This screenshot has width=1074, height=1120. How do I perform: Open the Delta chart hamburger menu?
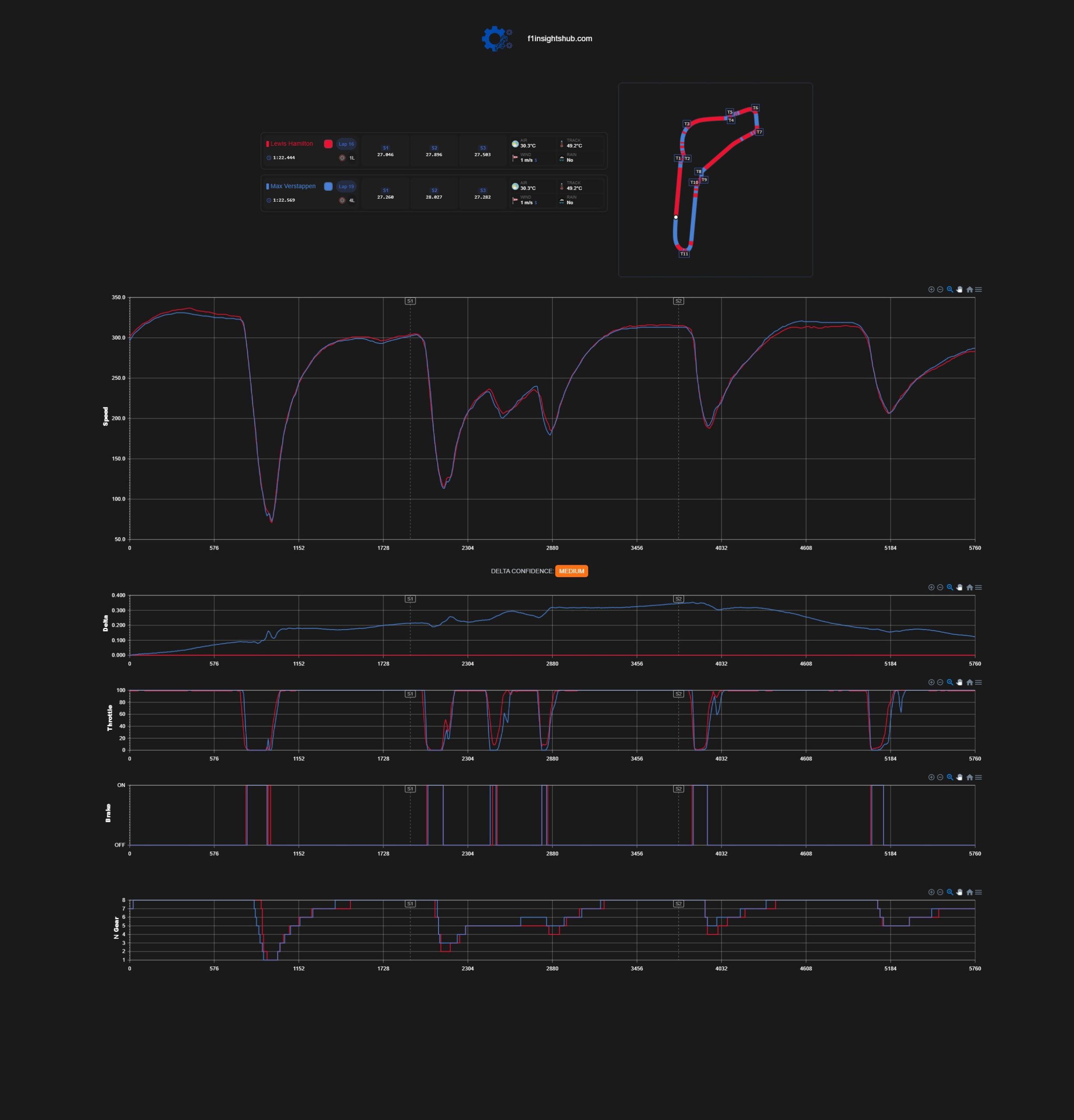click(x=979, y=588)
